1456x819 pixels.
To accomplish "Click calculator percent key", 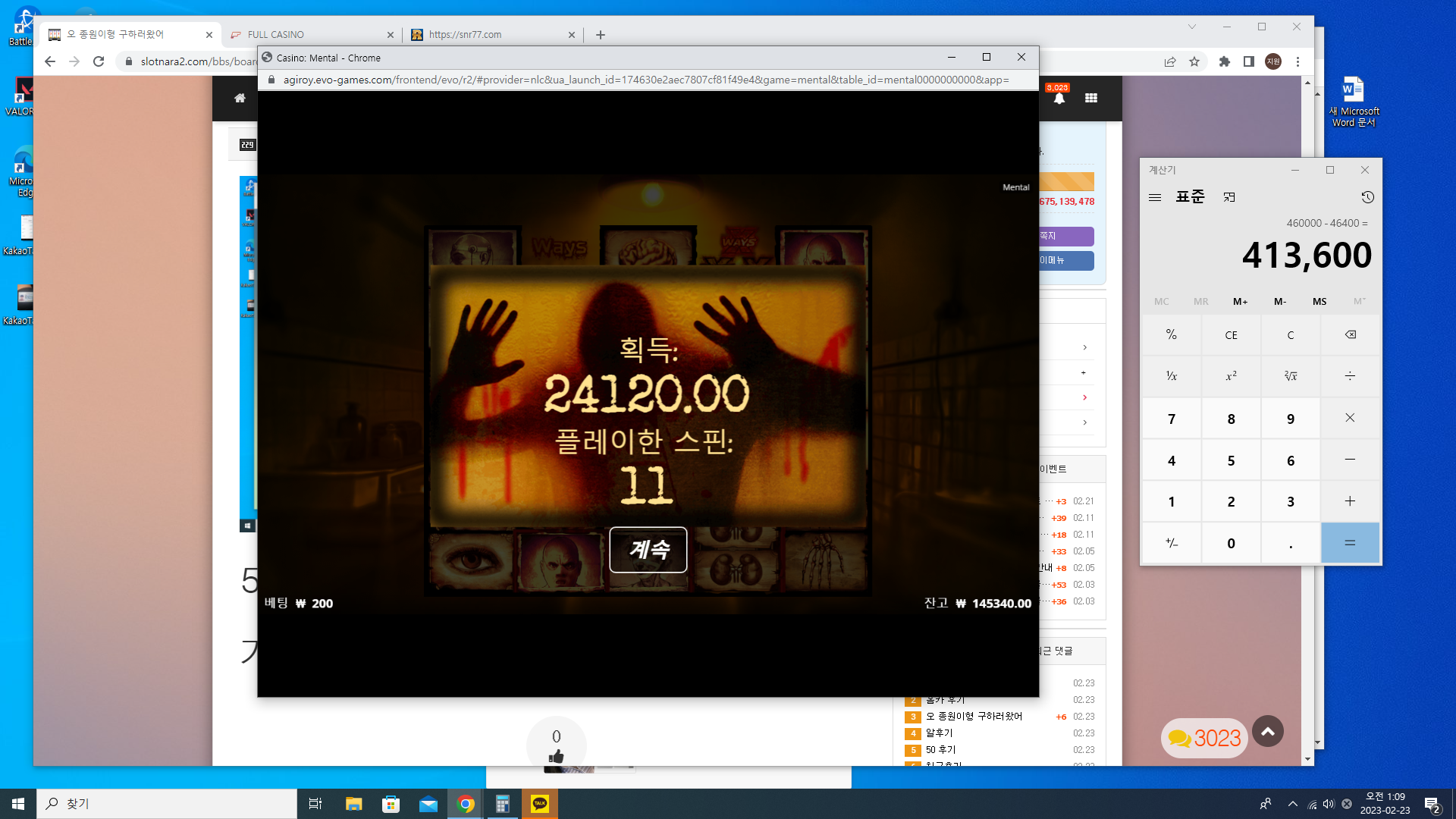I will coord(1172,335).
